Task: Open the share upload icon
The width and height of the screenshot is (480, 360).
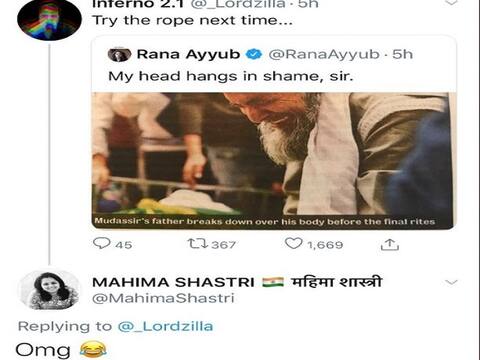Action: coord(389,245)
